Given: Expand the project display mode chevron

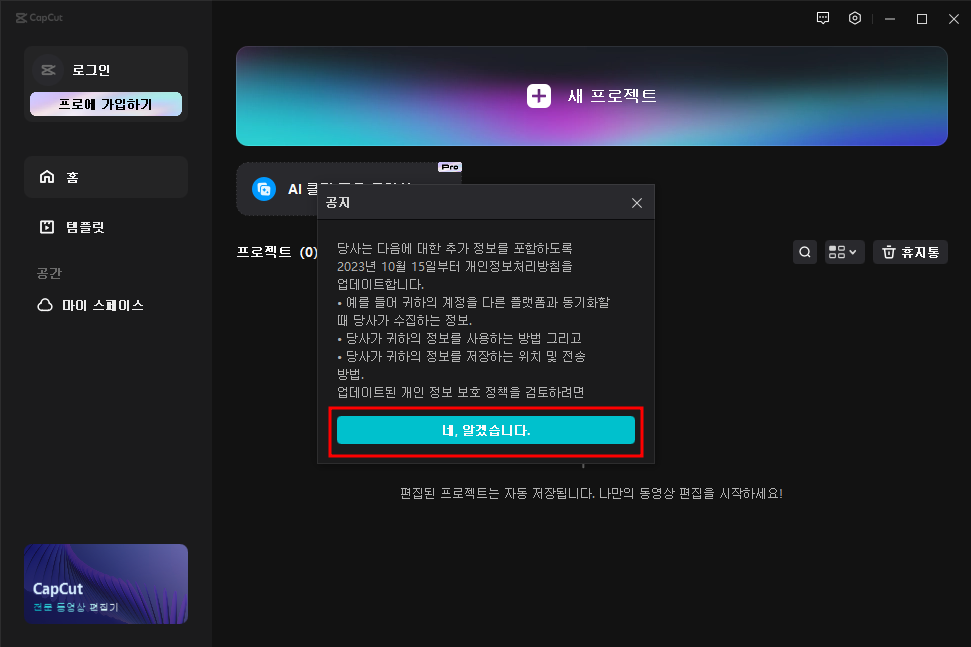Looking at the screenshot, I should pos(855,252).
